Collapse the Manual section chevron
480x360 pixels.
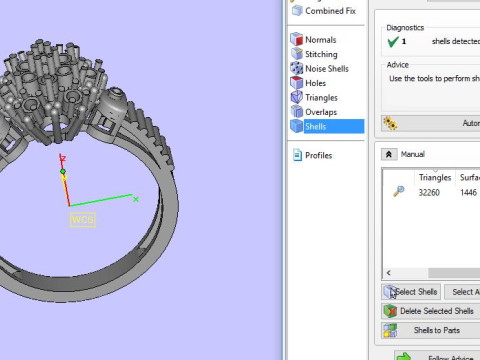pyautogui.click(x=389, y=154)
